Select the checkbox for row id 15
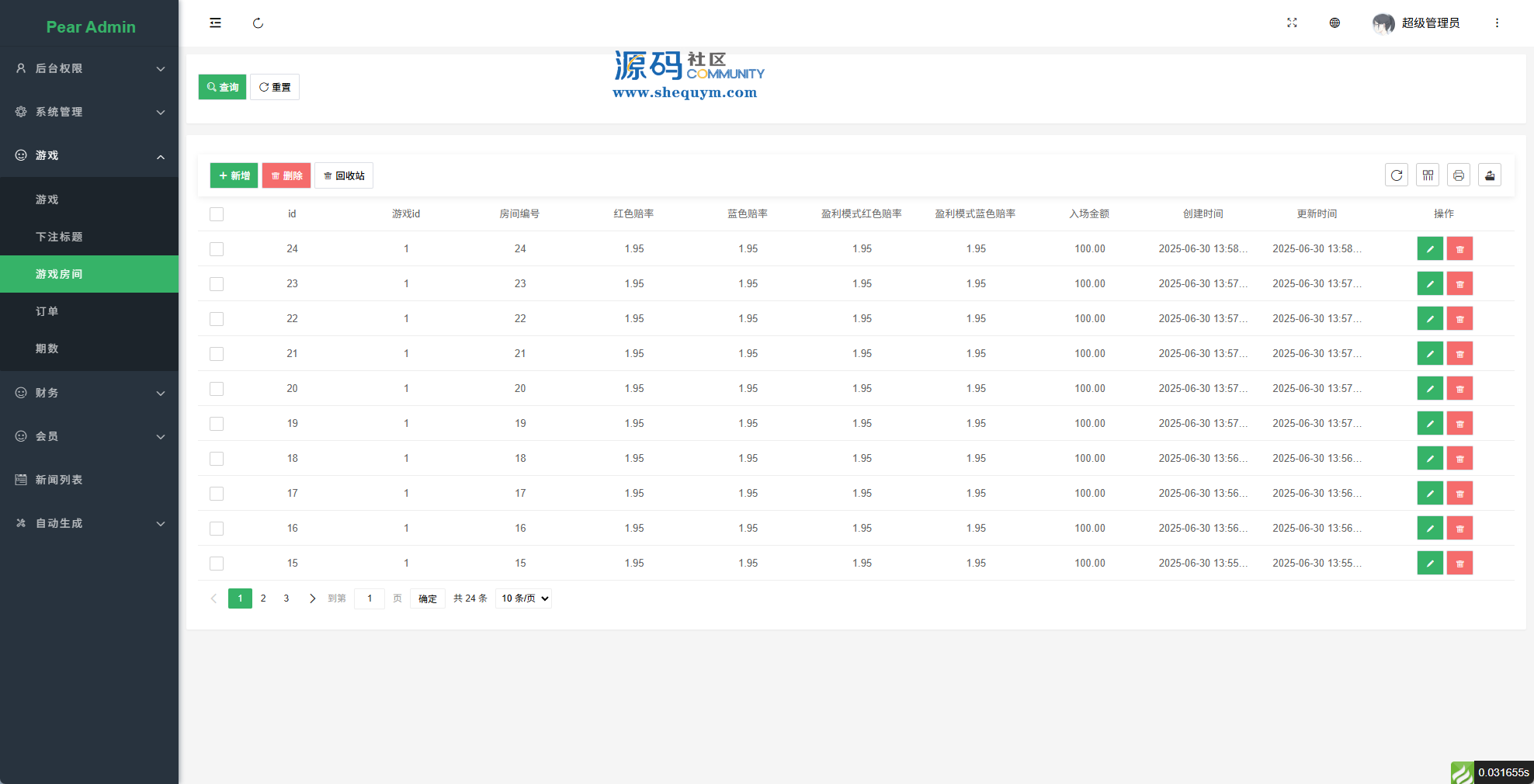This screenshot has height=784, width=1534. 217,564
